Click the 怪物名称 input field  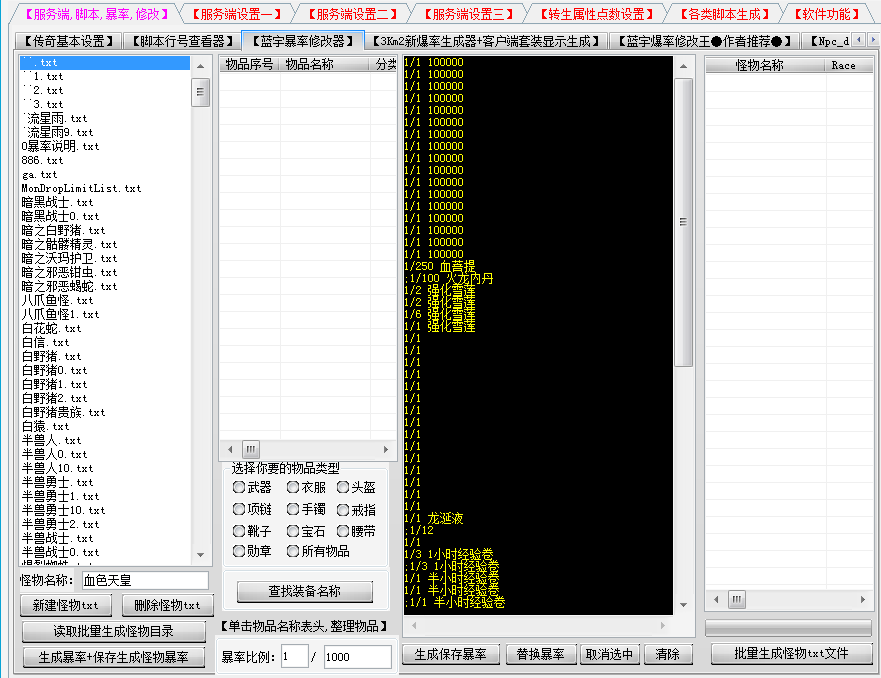pos(144,580)
